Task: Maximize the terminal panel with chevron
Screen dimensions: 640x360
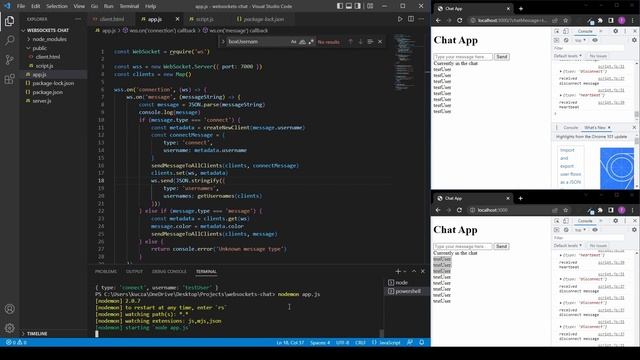Action: point(414,271)
